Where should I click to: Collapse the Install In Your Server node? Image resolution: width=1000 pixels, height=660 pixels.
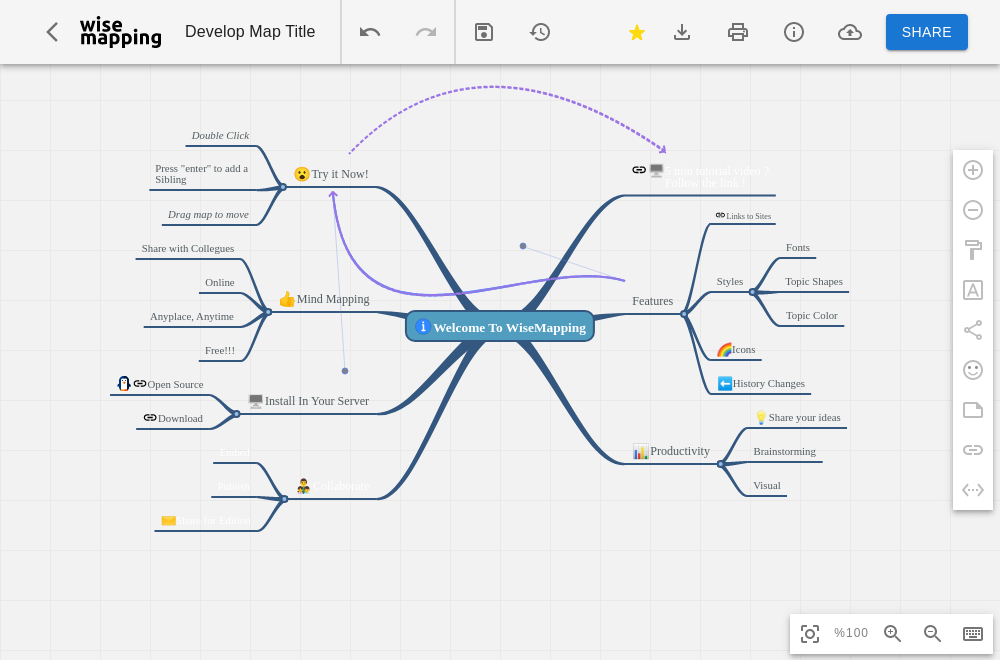click(x=237, y=414)
